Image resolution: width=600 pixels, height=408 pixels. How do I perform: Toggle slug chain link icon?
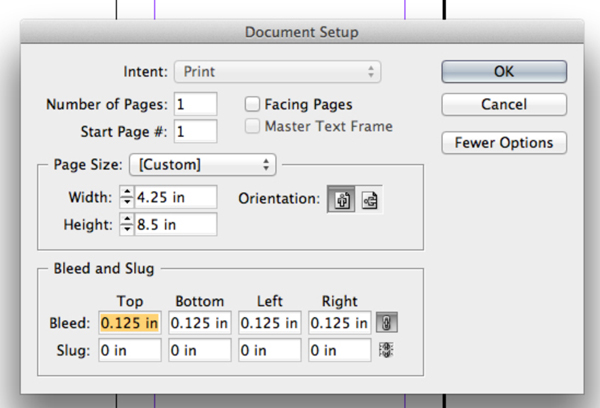click(386, 350)
